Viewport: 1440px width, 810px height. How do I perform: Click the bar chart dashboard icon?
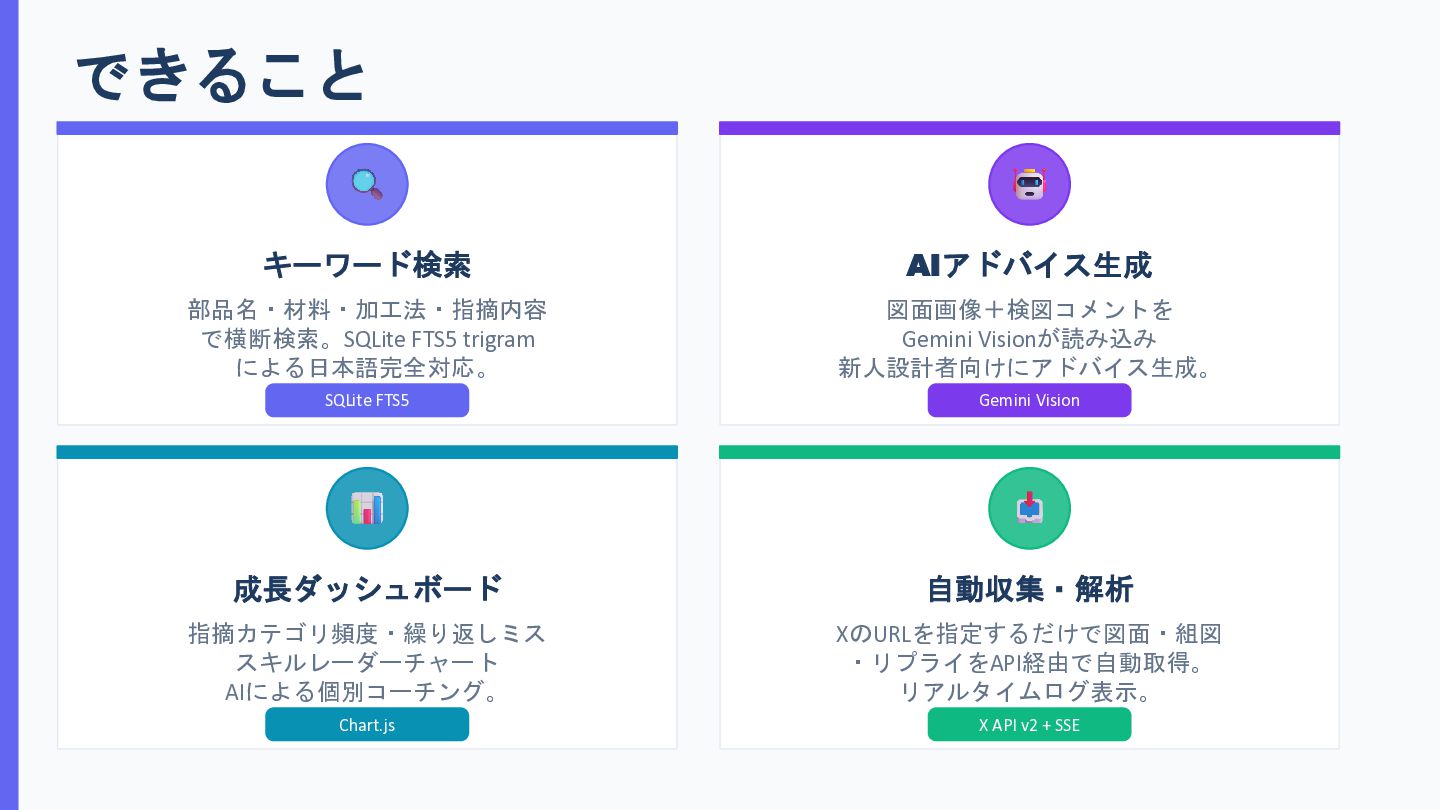[x=367, y=508]
